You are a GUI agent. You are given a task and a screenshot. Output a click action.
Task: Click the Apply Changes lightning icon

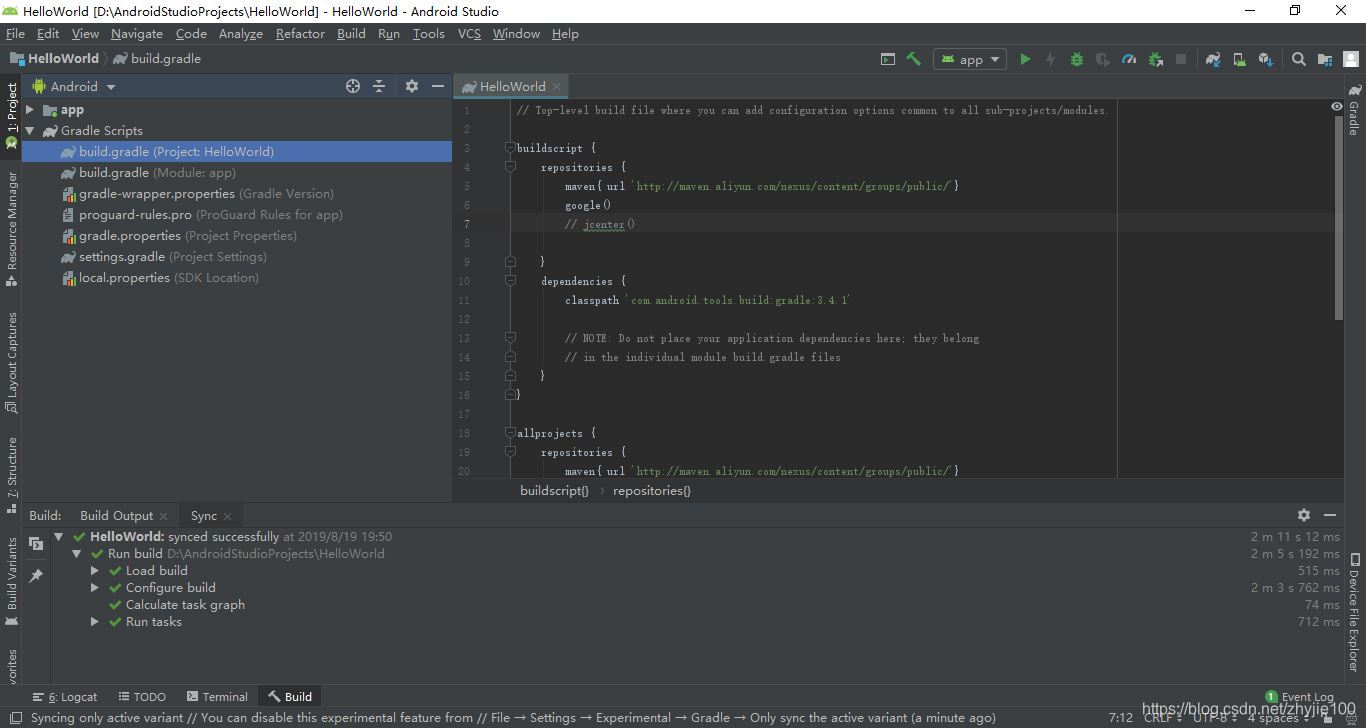[1050, 59]
